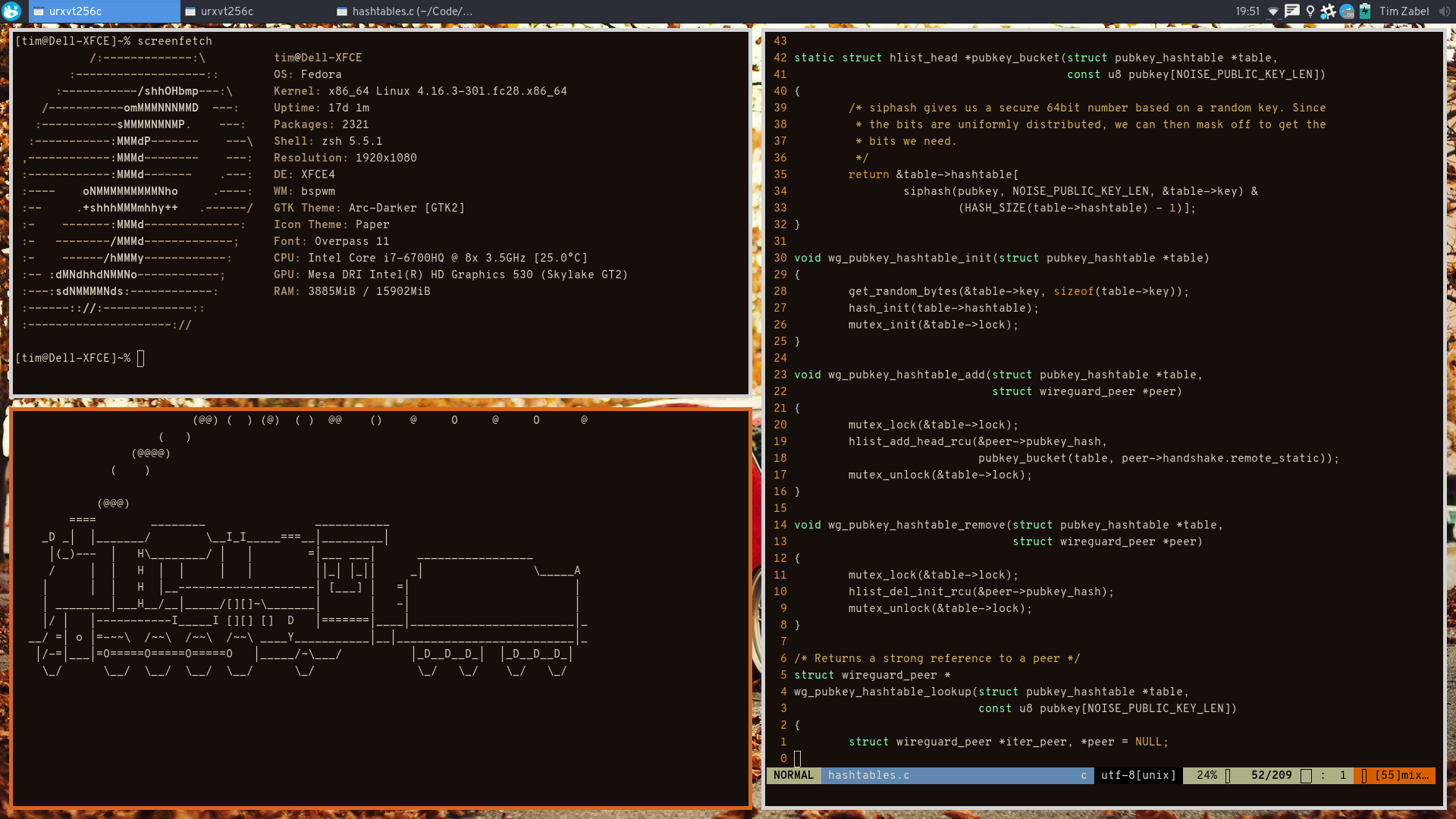The width and height of the screenshot is (1456, 819).
Task: Click the utf-8[unix] encoding statusline segment
Action: 1138,775
